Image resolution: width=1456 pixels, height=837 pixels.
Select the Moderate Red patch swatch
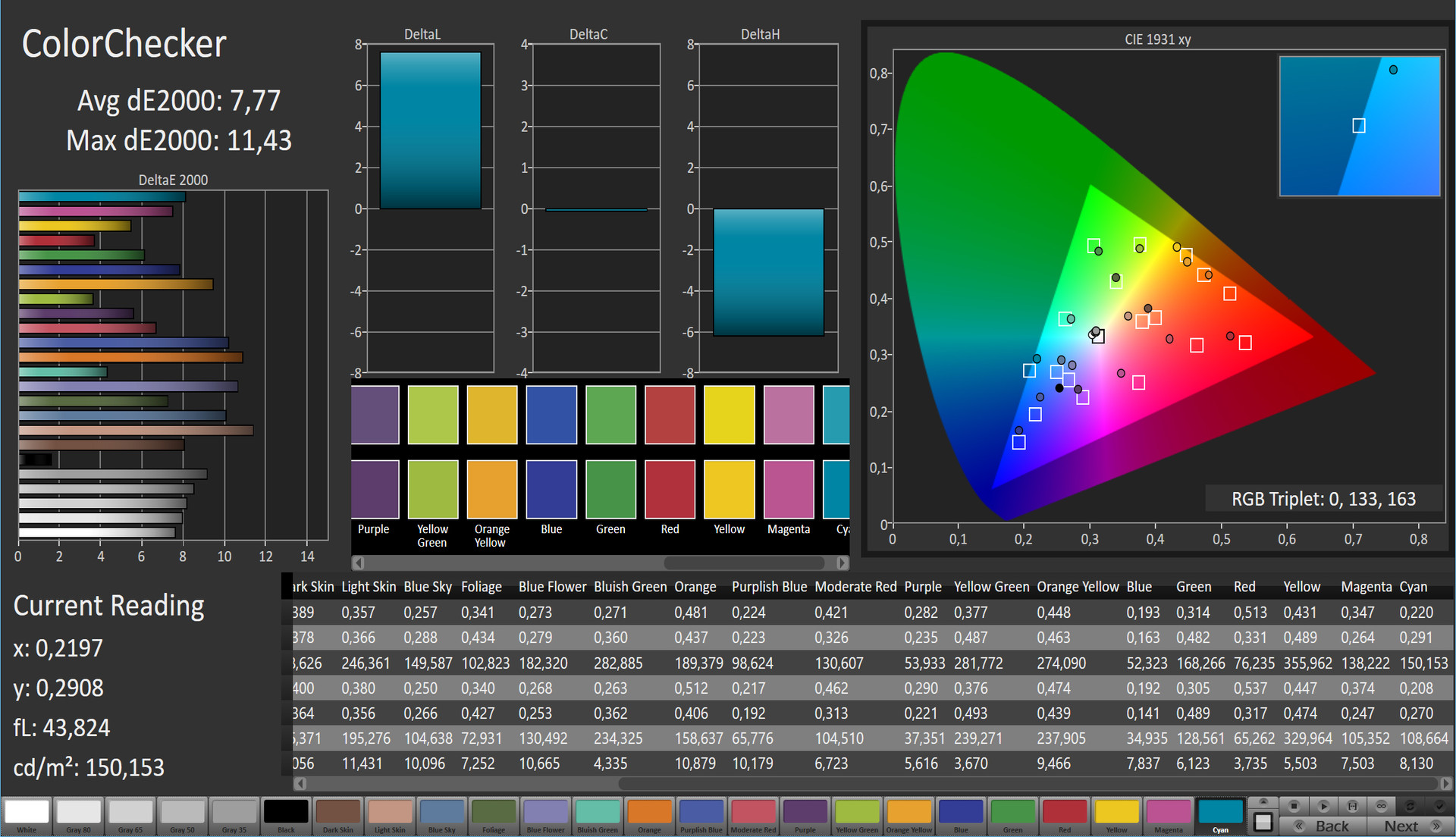click(753, 816)
